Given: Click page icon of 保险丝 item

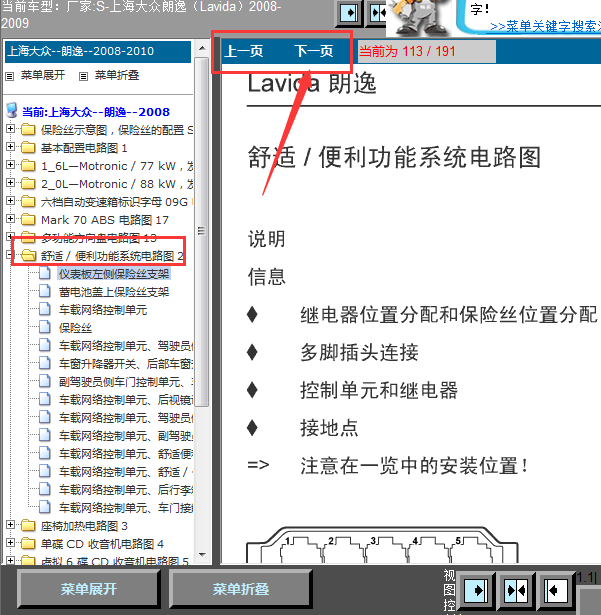Looking at the screenshot, I should (45, 327).
